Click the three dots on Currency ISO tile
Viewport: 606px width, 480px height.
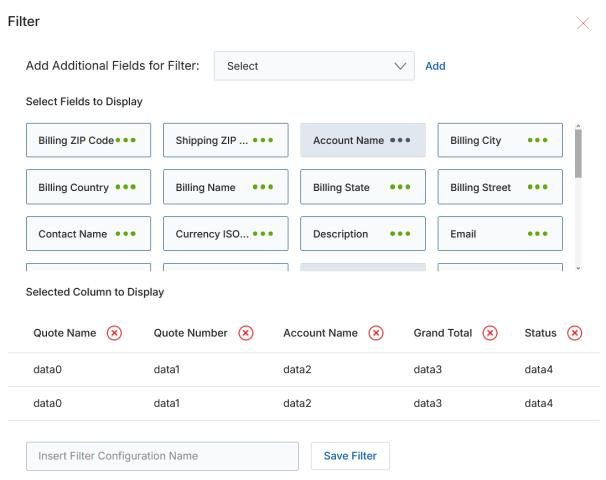(263, 234)
